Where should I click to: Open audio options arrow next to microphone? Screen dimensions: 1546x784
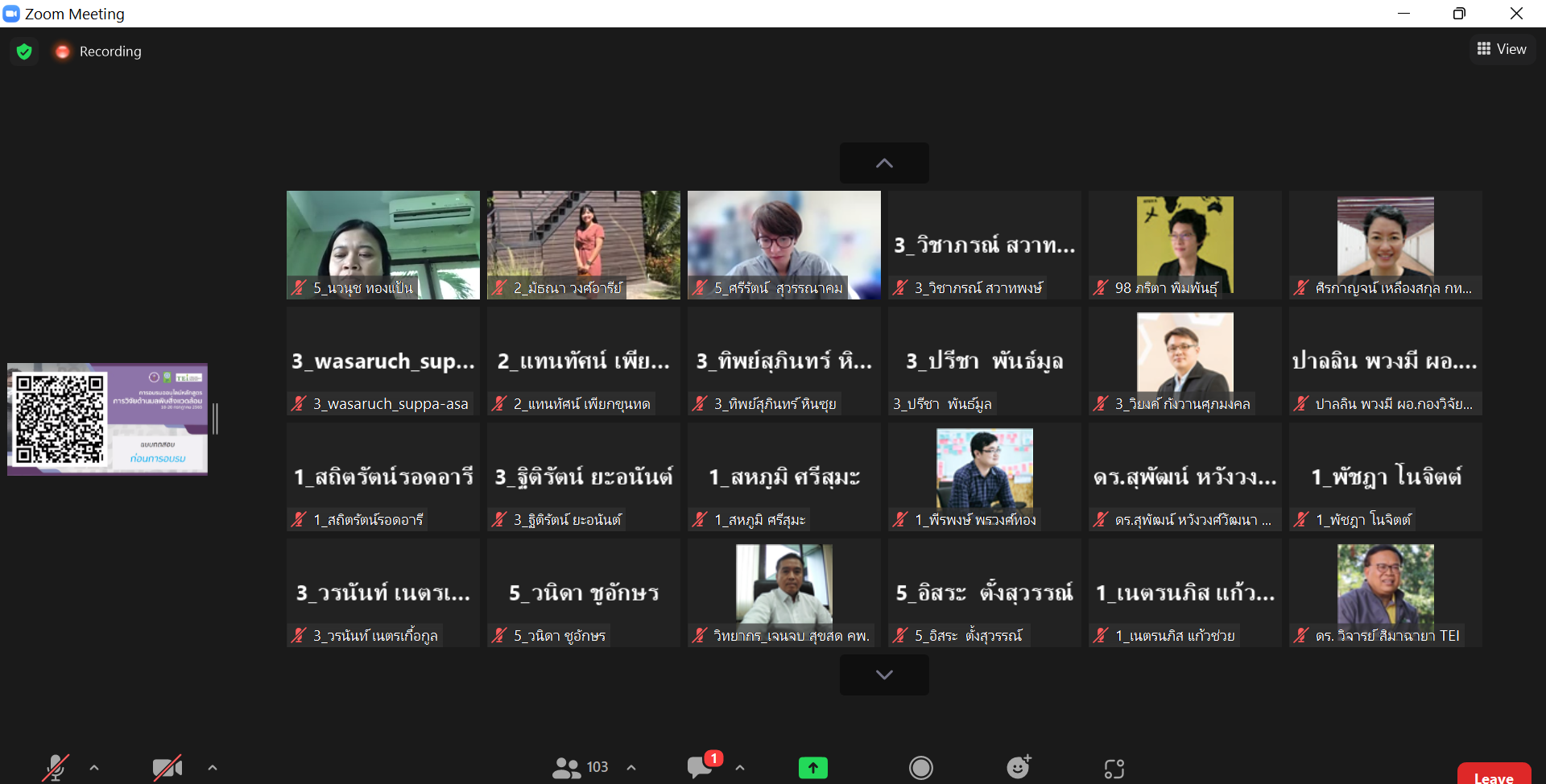(x=94, y=768)
